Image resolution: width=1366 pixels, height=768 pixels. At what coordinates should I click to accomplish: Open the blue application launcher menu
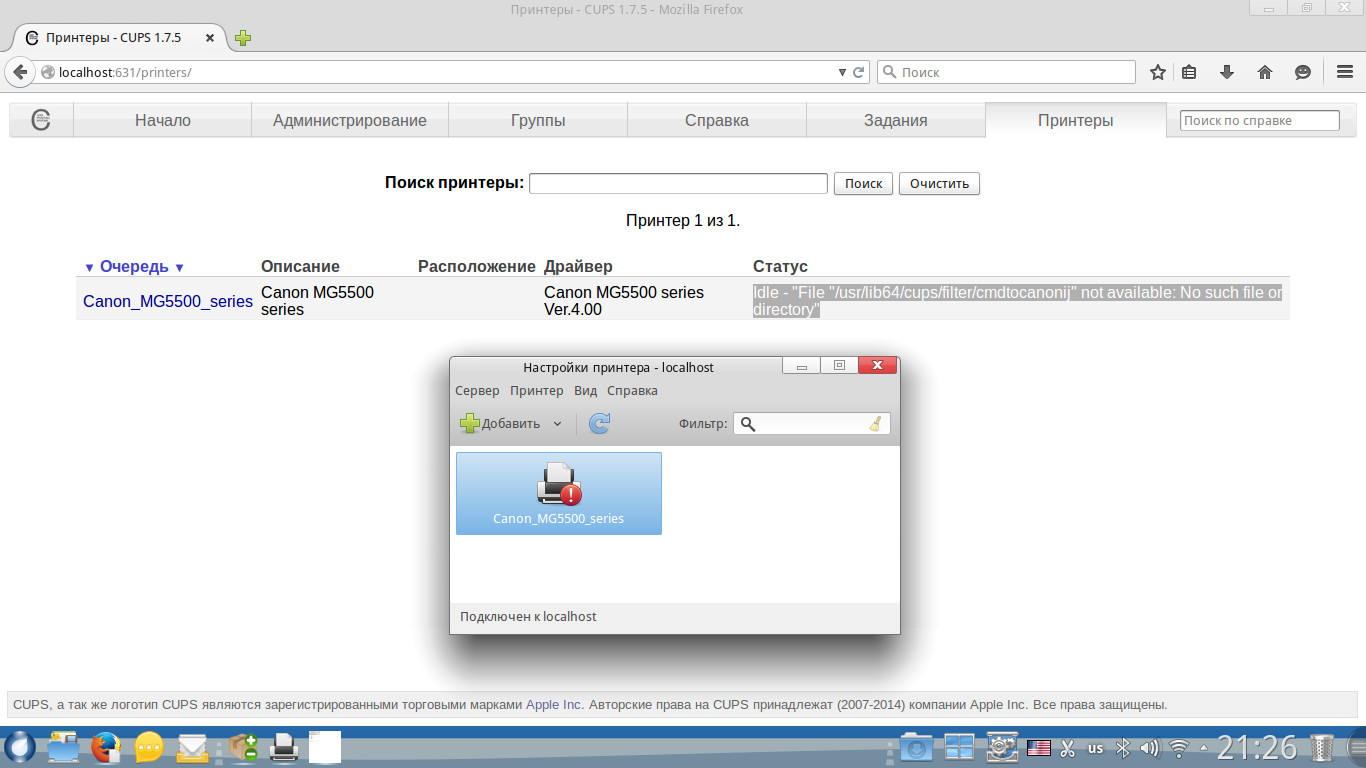click(x=19, y=747)
